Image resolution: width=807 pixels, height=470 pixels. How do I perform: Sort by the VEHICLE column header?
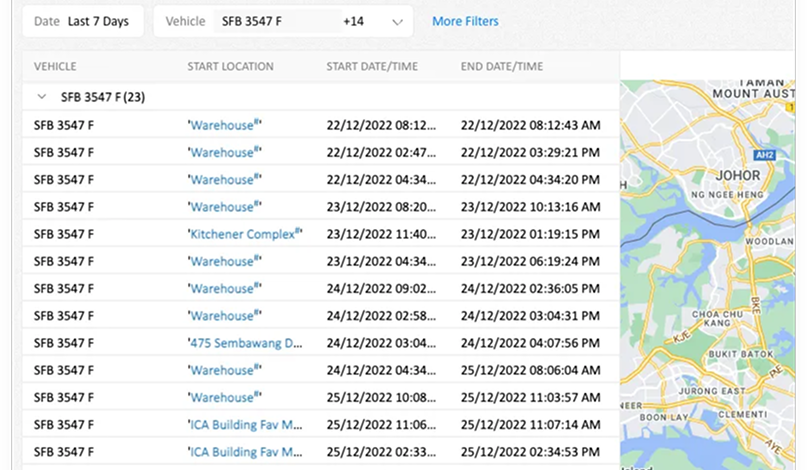[x=55, y=66]
